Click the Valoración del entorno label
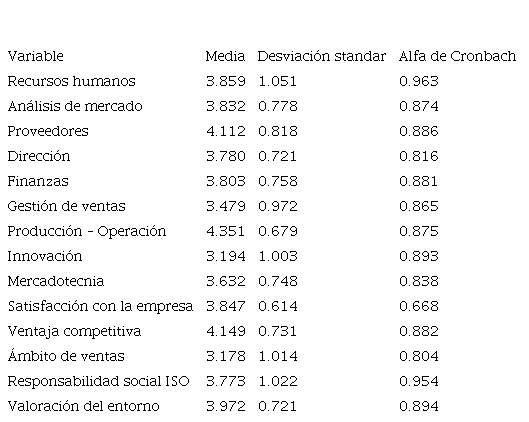529x422 pixels. 83,406
